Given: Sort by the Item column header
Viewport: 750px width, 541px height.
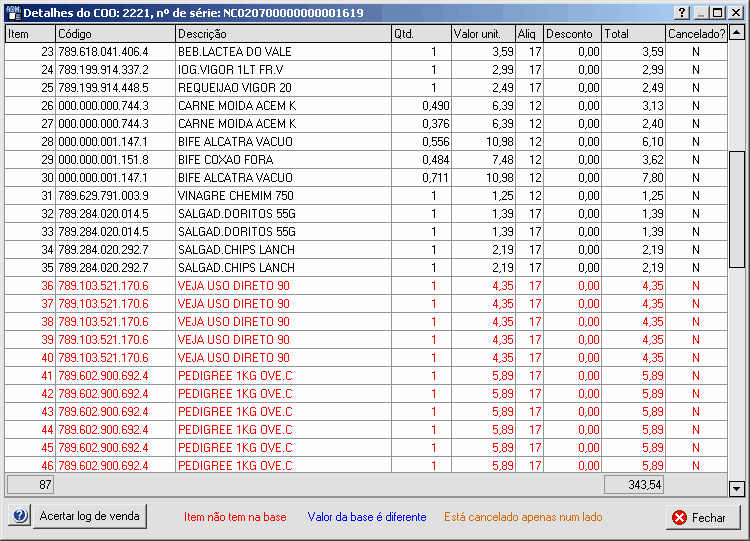Looking at the screenshot, I should (x=30, y=34).
